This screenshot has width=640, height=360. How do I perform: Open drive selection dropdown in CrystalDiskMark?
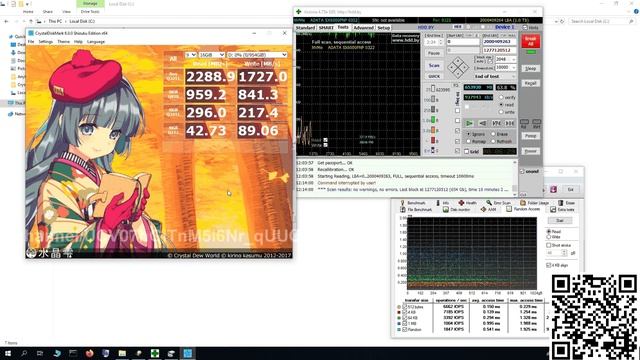[257, 55]
